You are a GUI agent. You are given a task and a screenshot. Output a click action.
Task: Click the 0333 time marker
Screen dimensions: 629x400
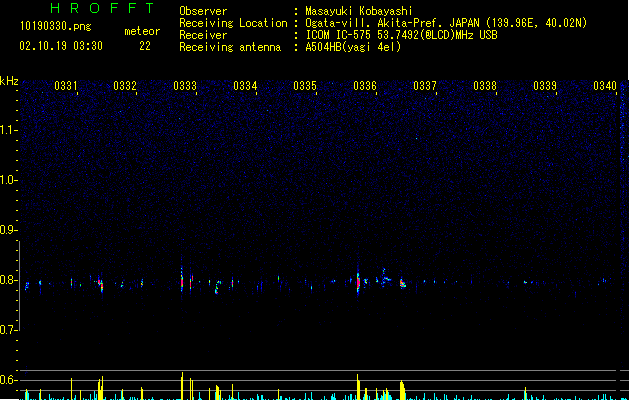click(185, 86)
